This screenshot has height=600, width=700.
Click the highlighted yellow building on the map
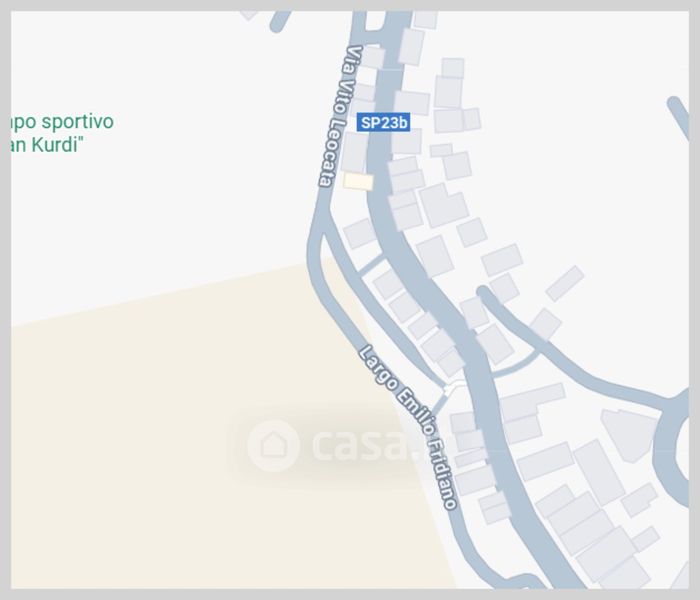[358, 182]
